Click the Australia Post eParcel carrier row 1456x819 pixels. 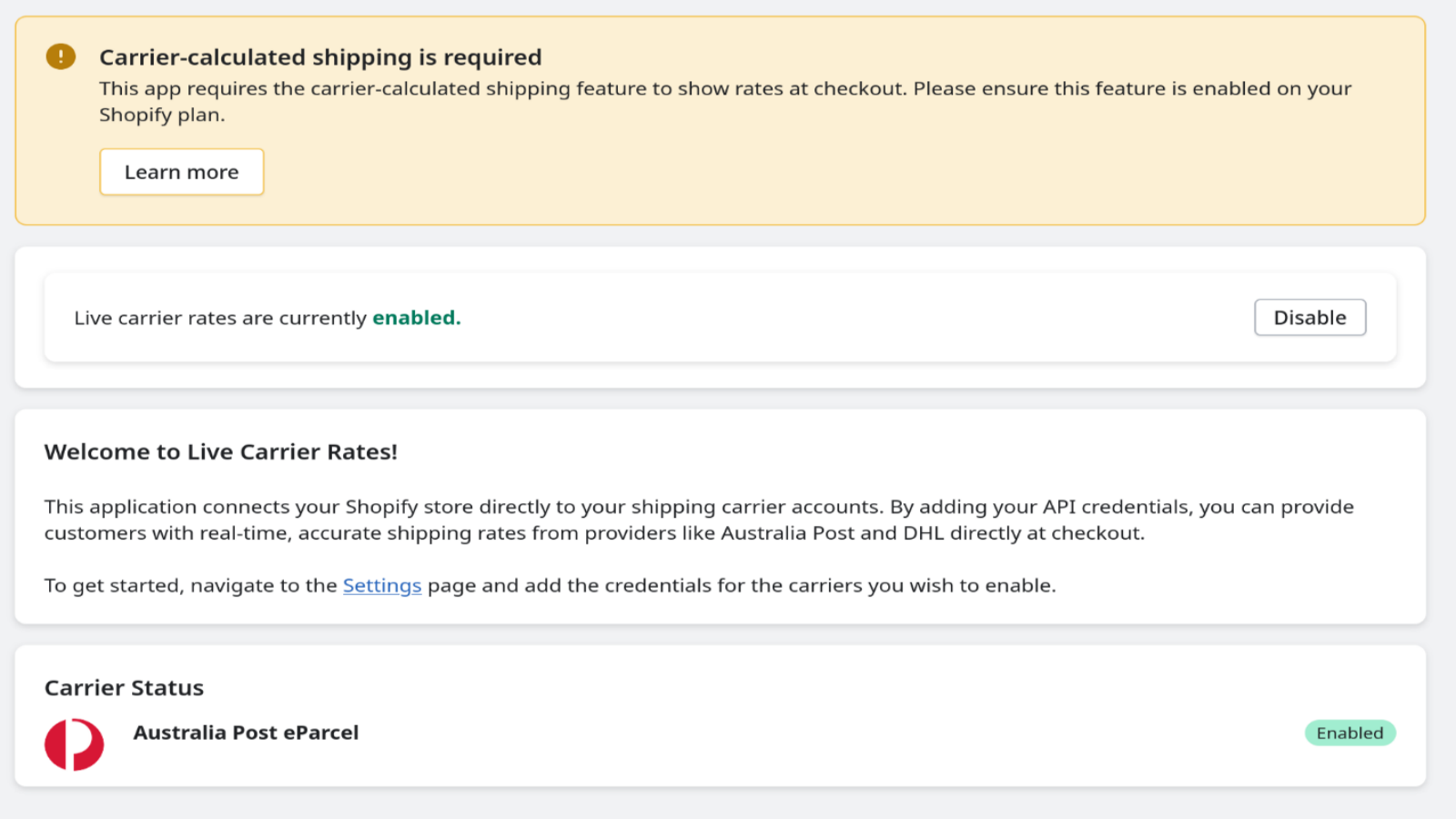point(246,733)
